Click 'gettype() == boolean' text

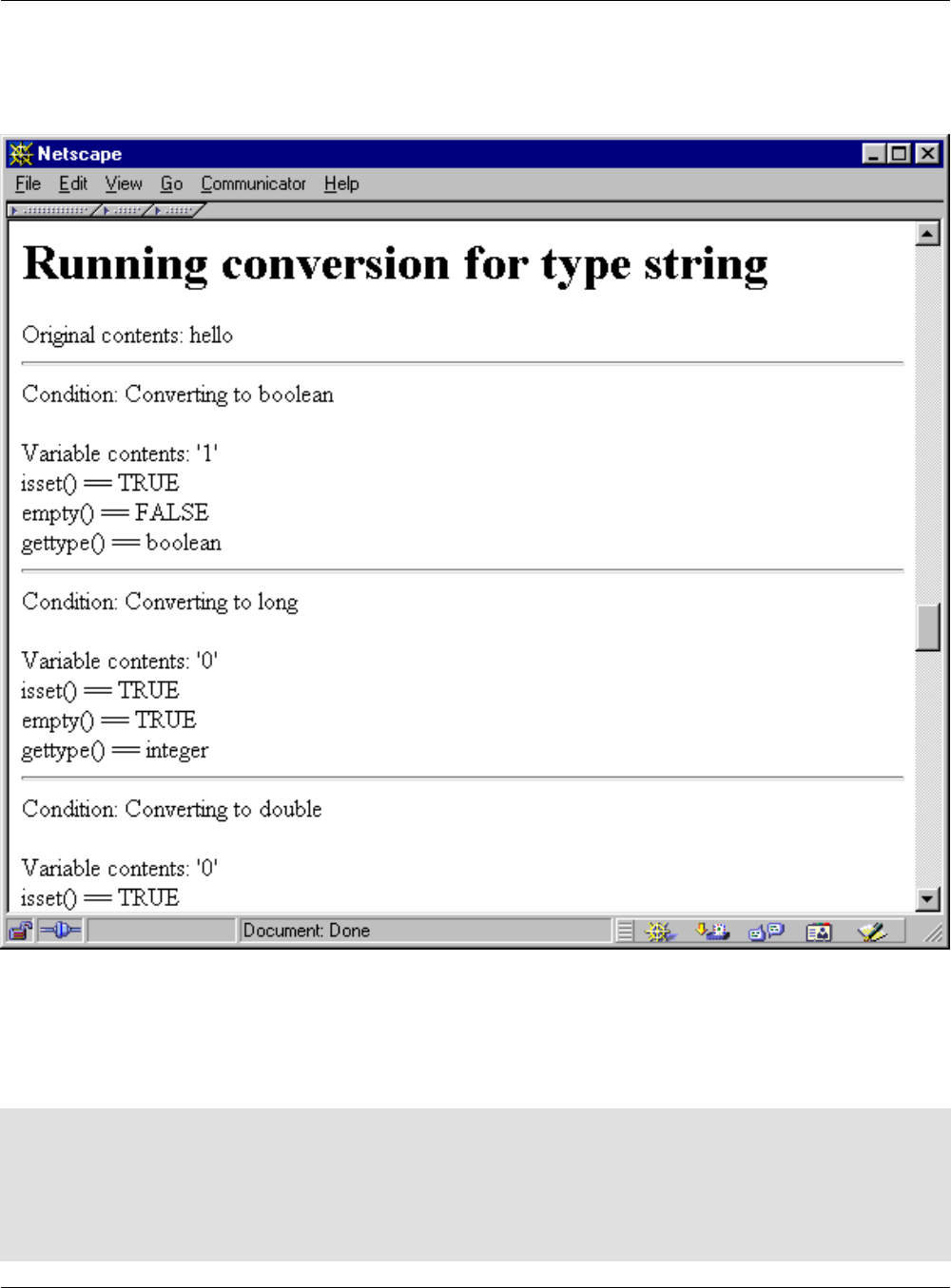click(x=122, y=543)
